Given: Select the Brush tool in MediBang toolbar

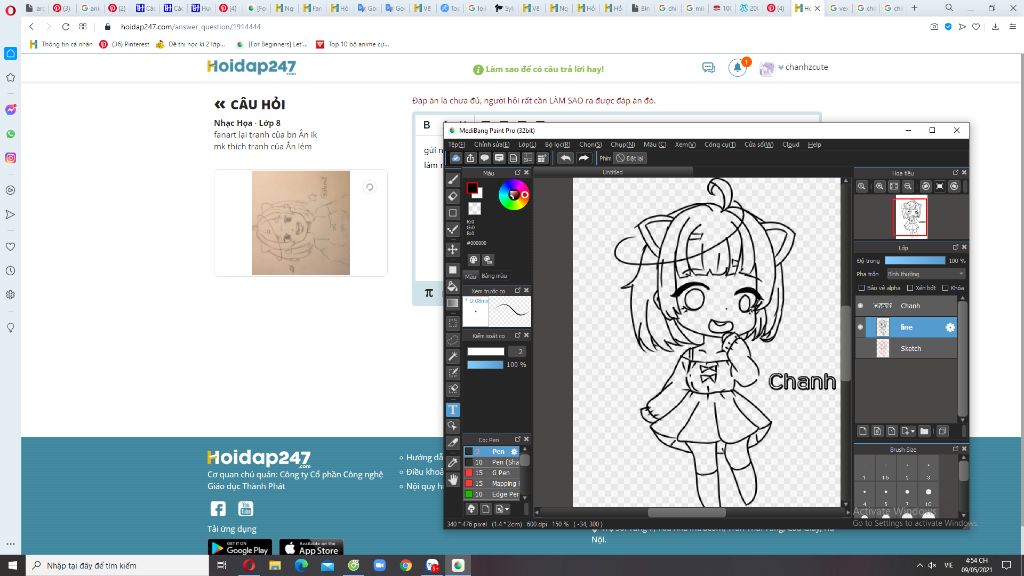Looking at the screenshot, I should (453, 179).
